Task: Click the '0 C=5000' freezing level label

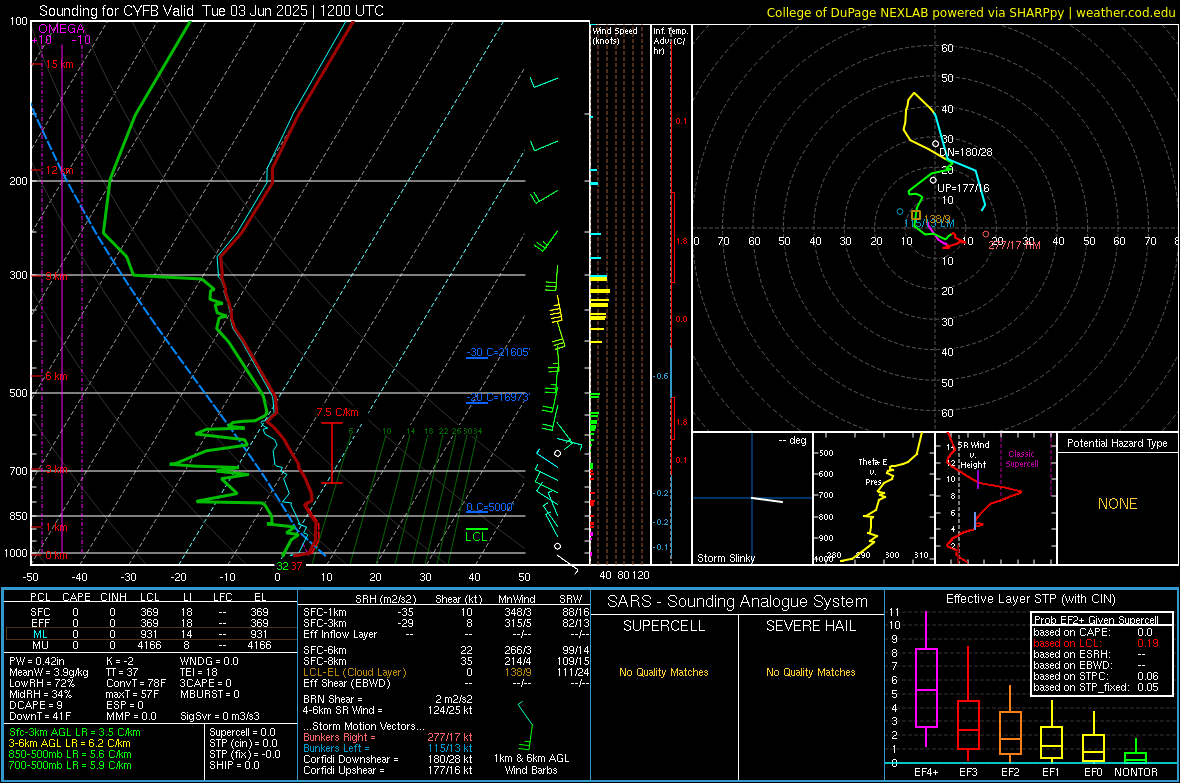Action: tap(489, 507)
